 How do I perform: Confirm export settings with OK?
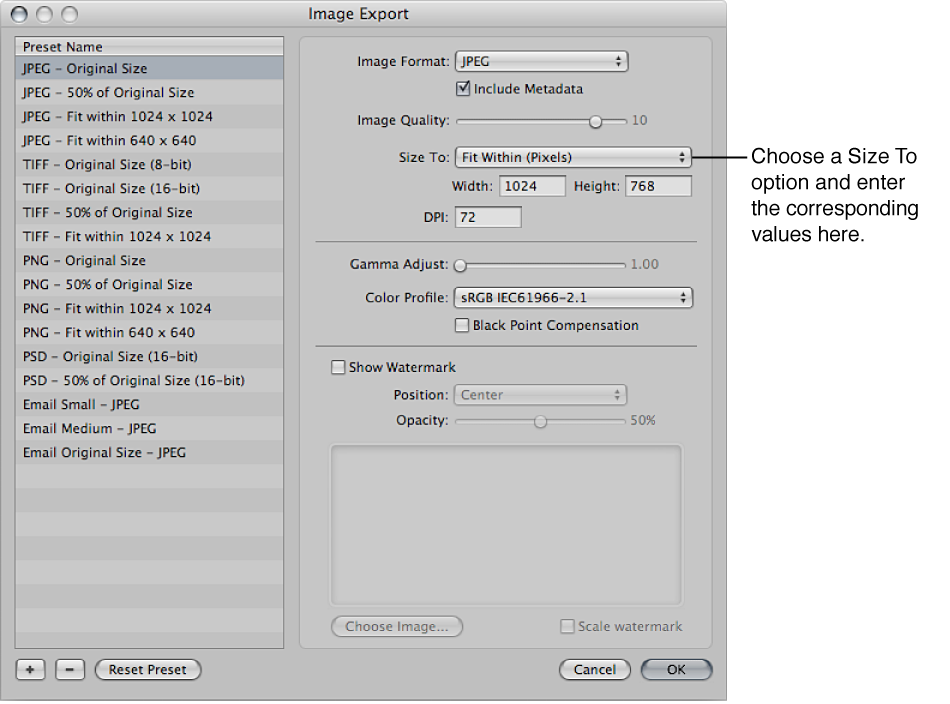(x=676, y=670)
